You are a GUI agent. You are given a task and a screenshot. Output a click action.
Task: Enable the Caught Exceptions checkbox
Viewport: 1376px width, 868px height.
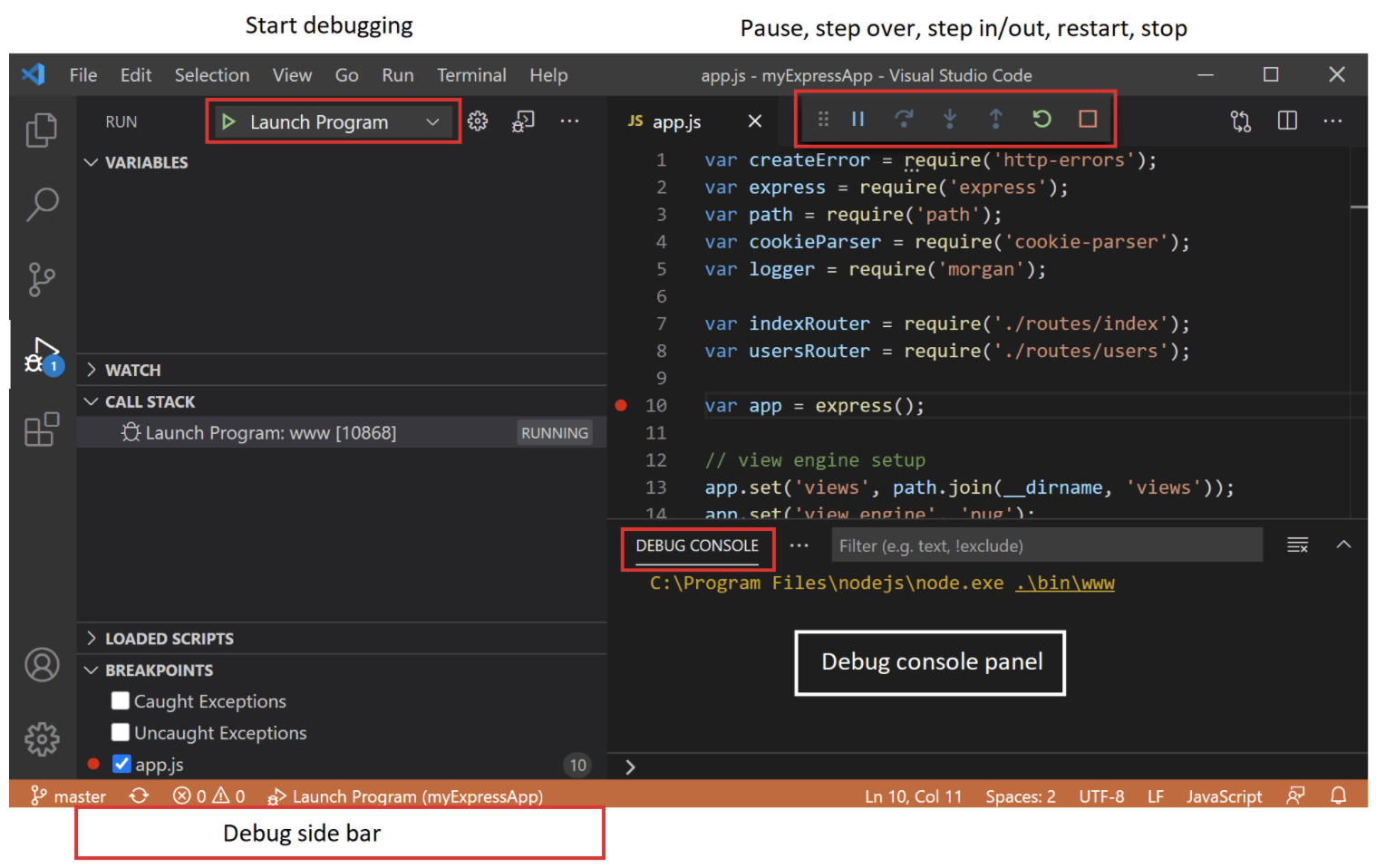tap(121, 700)
